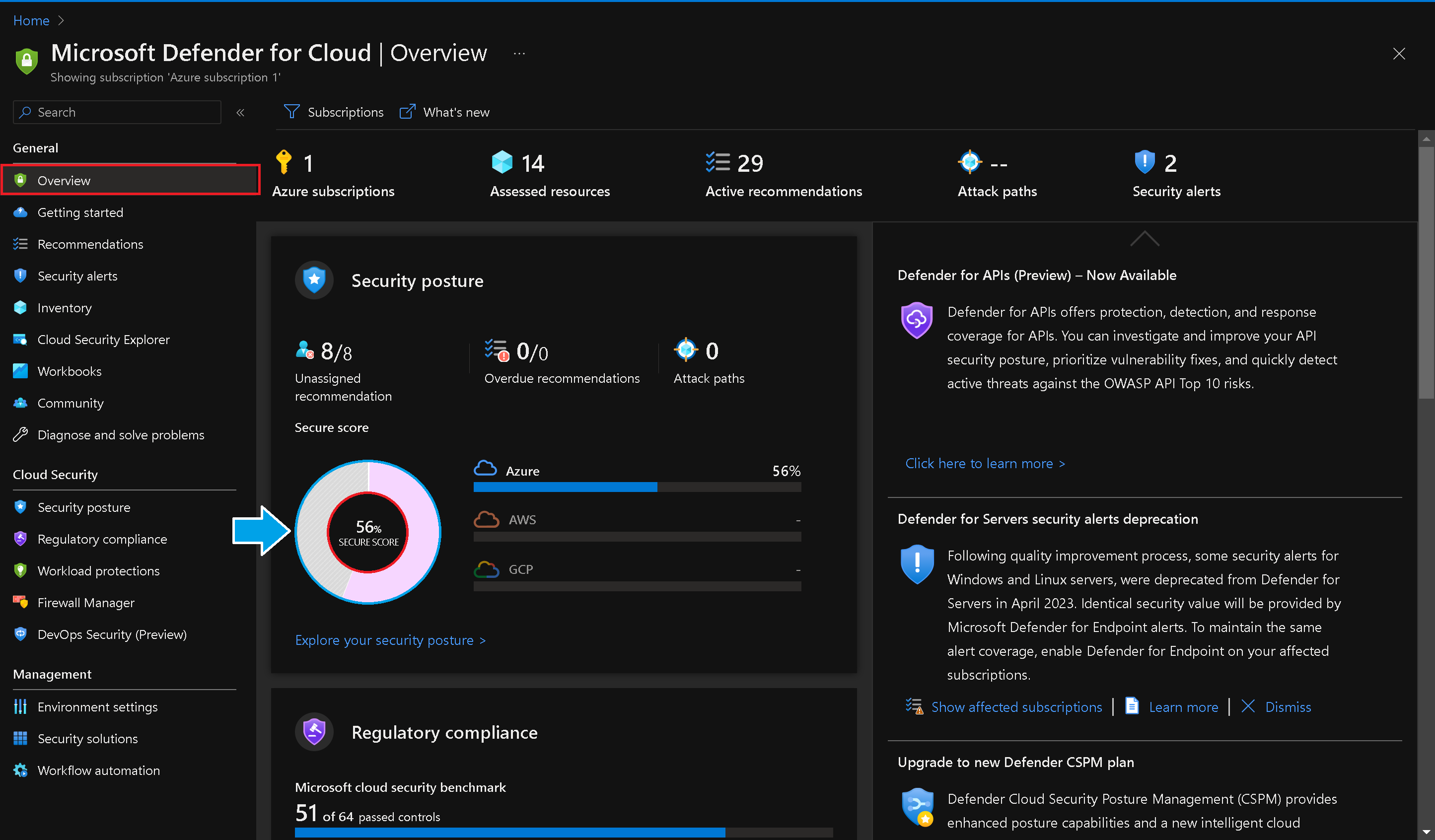Open Diagnose and solve problems

[x=121, y=434]
